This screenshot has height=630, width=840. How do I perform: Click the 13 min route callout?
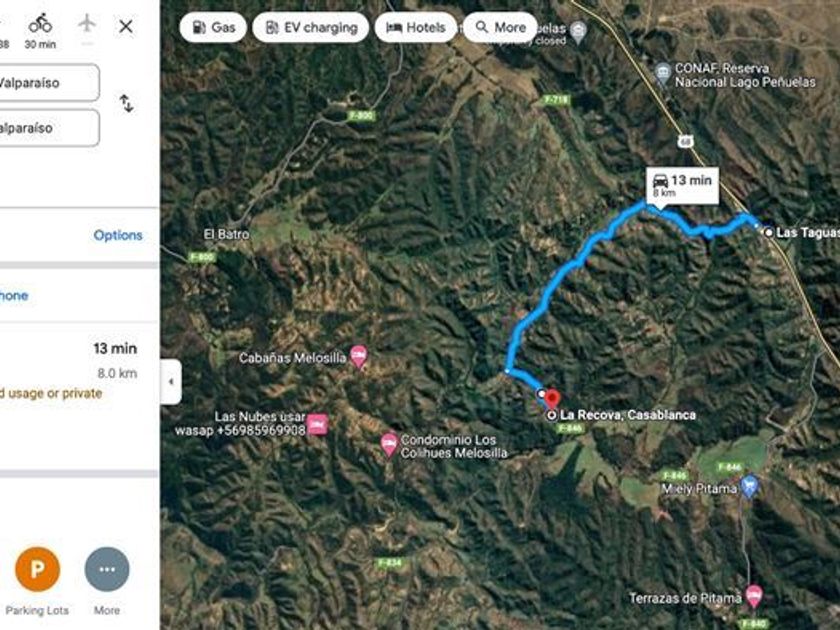point(682,186)
